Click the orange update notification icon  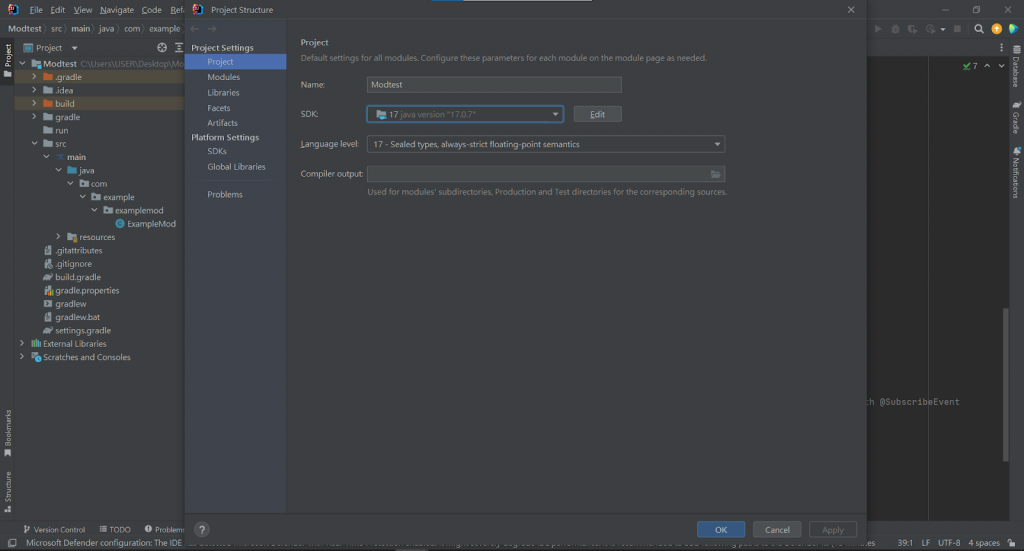997,29
